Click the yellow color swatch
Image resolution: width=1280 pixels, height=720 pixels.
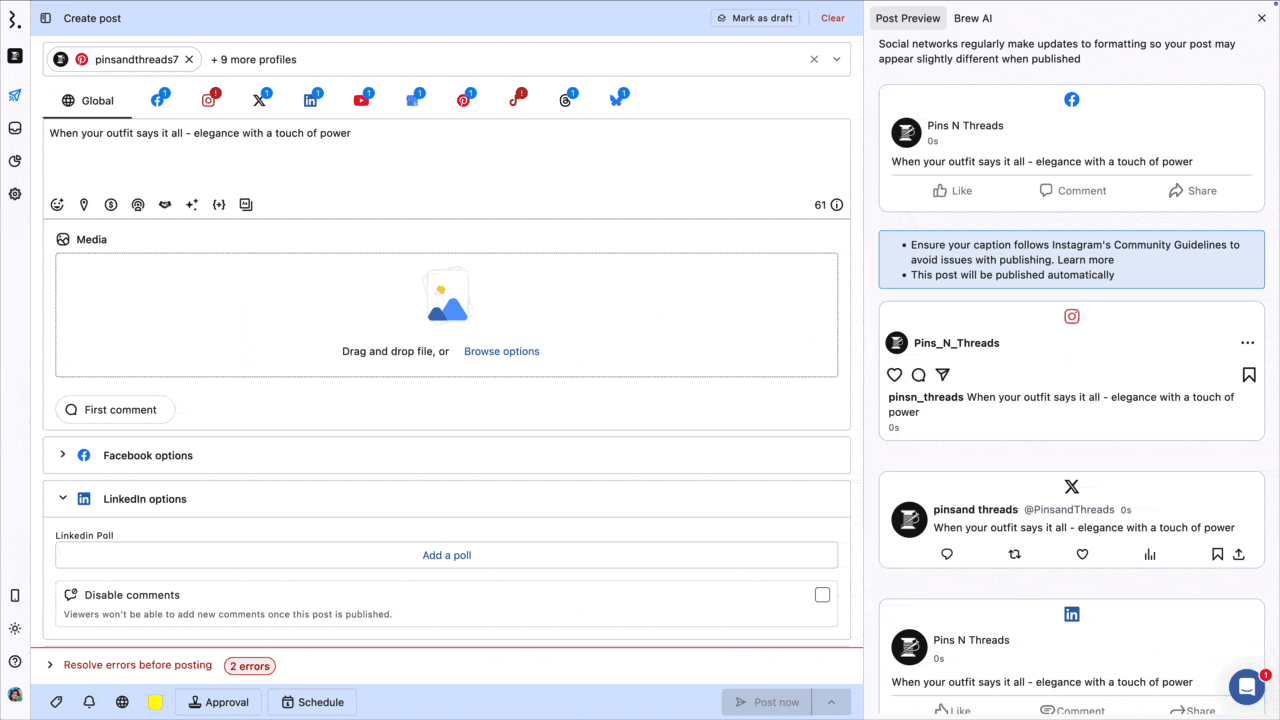[155, 702]
